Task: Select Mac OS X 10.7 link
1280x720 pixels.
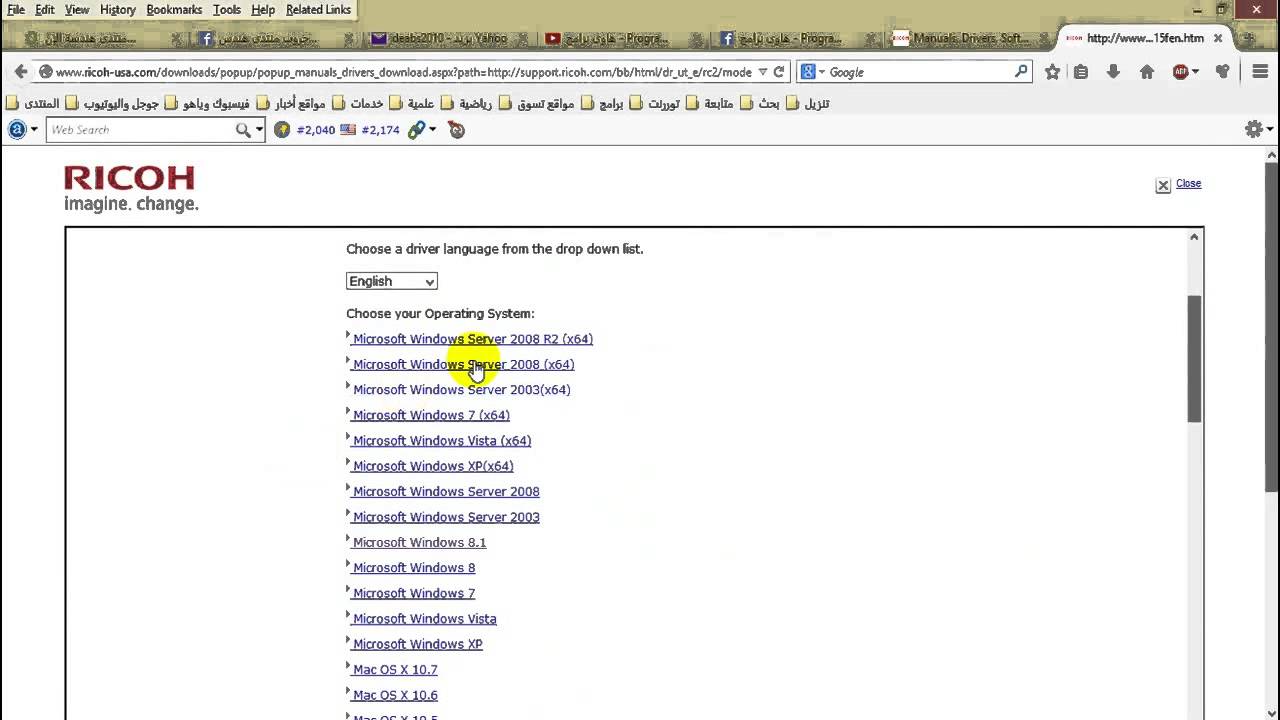Action: pyautogui.click(x=394, y=670)
